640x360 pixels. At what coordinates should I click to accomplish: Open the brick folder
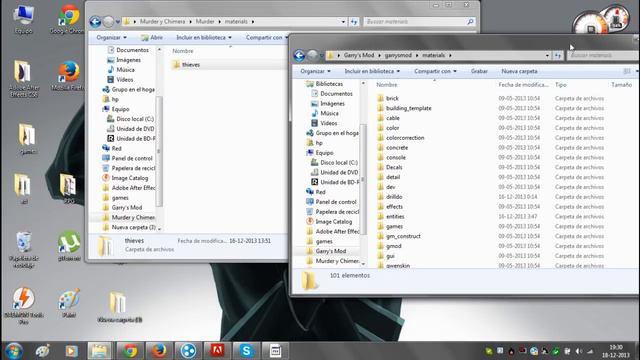tap(392, 98)
